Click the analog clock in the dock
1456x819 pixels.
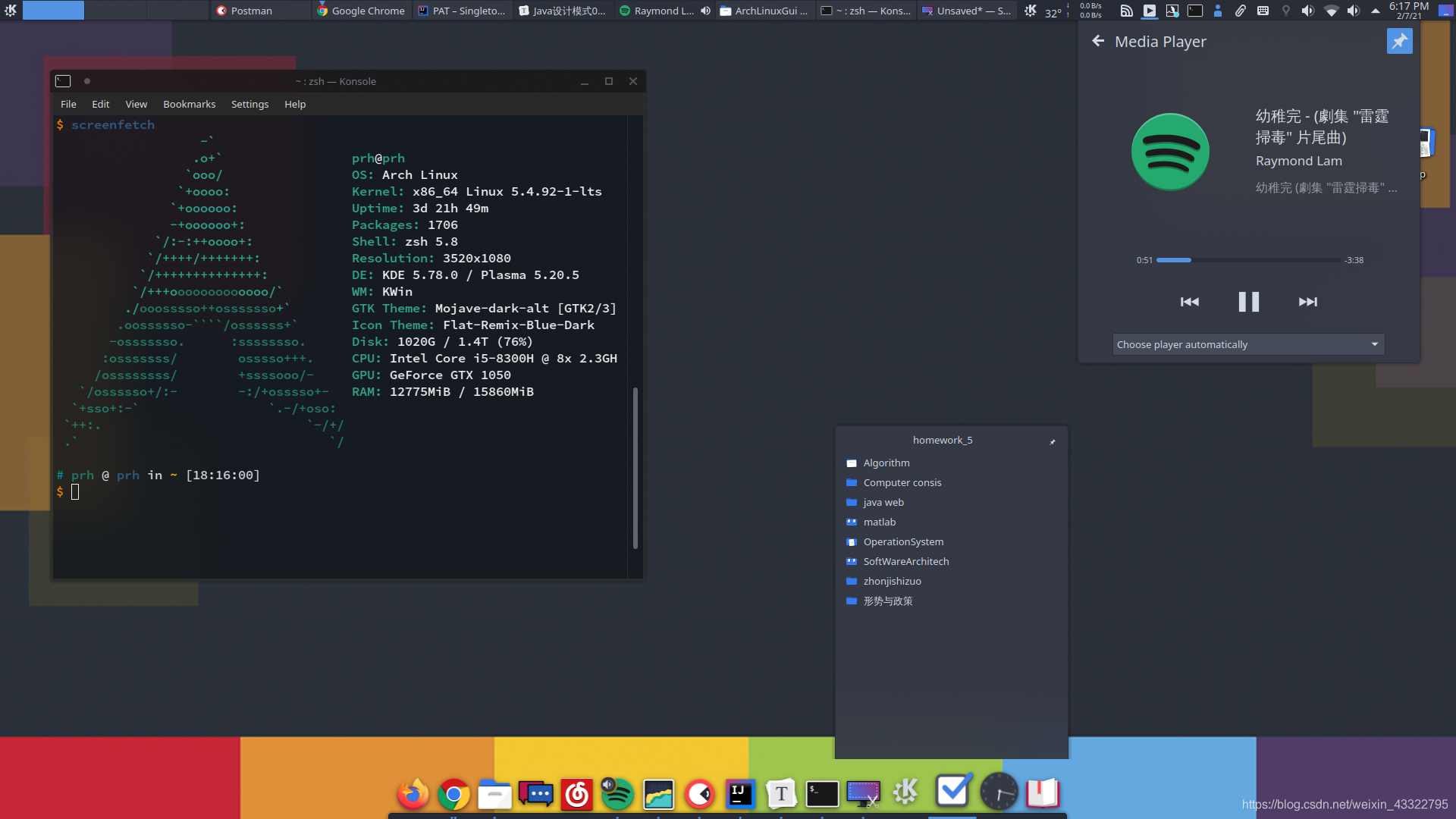[999, 792]
